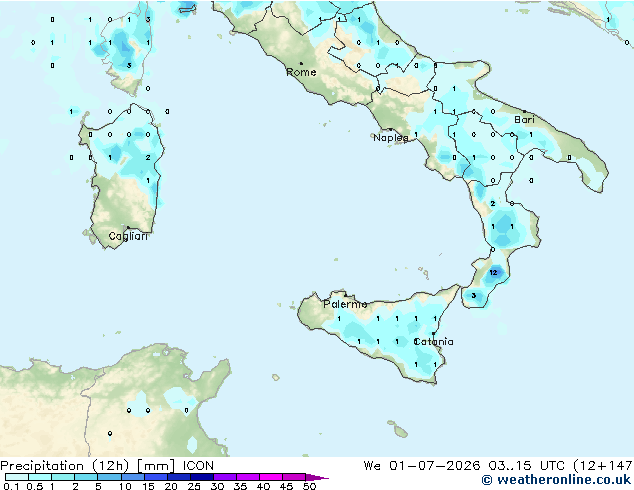634x490 pixels.
Task: Click the Bari city label
Action: point(524,120)
